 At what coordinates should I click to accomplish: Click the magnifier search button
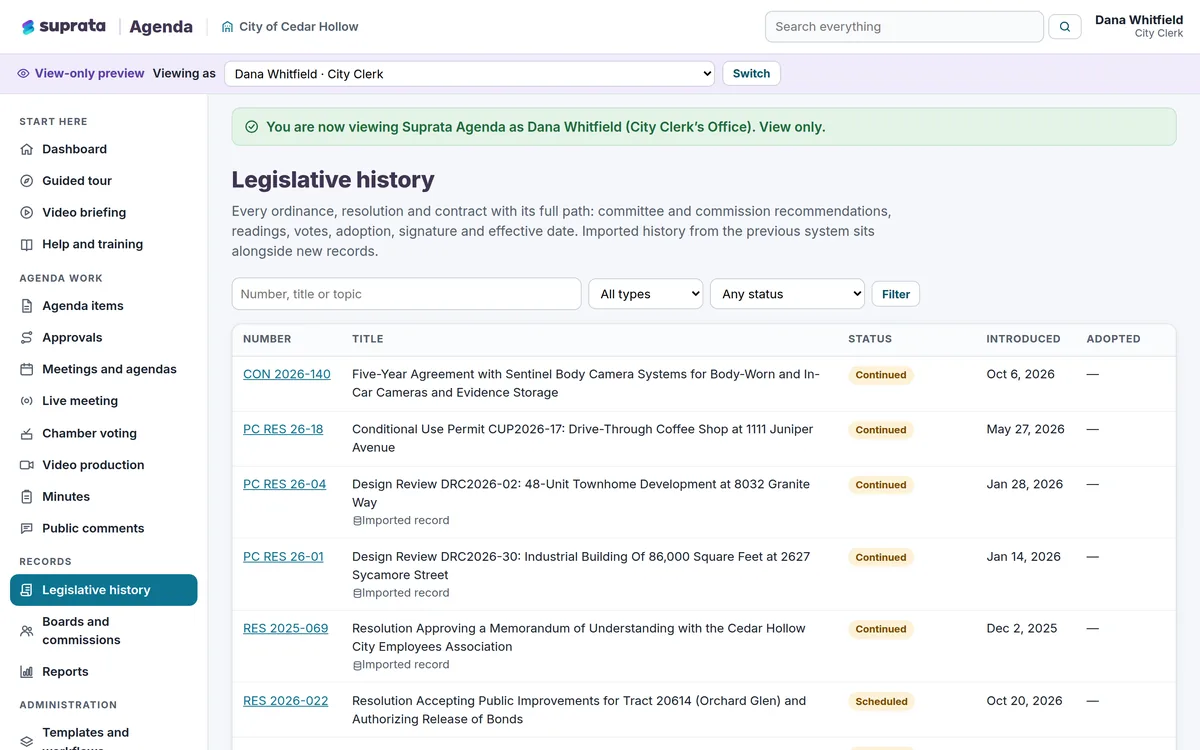(1064, 27)
